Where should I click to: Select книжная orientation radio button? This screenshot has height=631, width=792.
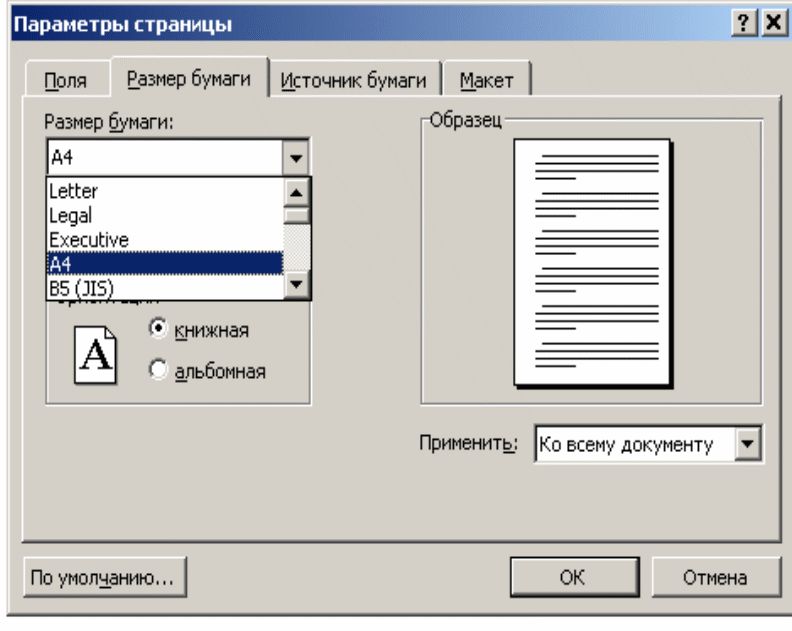click(x=157, y=330)
